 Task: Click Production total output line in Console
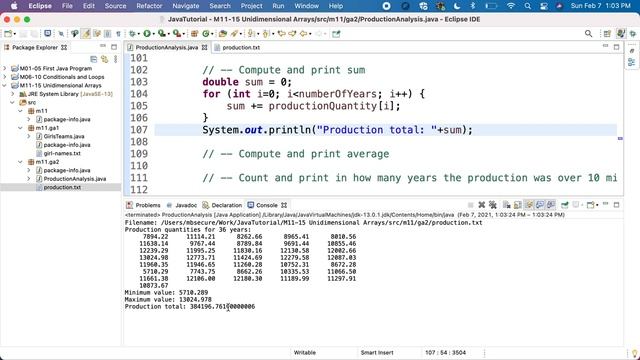[x=190, y=306]
